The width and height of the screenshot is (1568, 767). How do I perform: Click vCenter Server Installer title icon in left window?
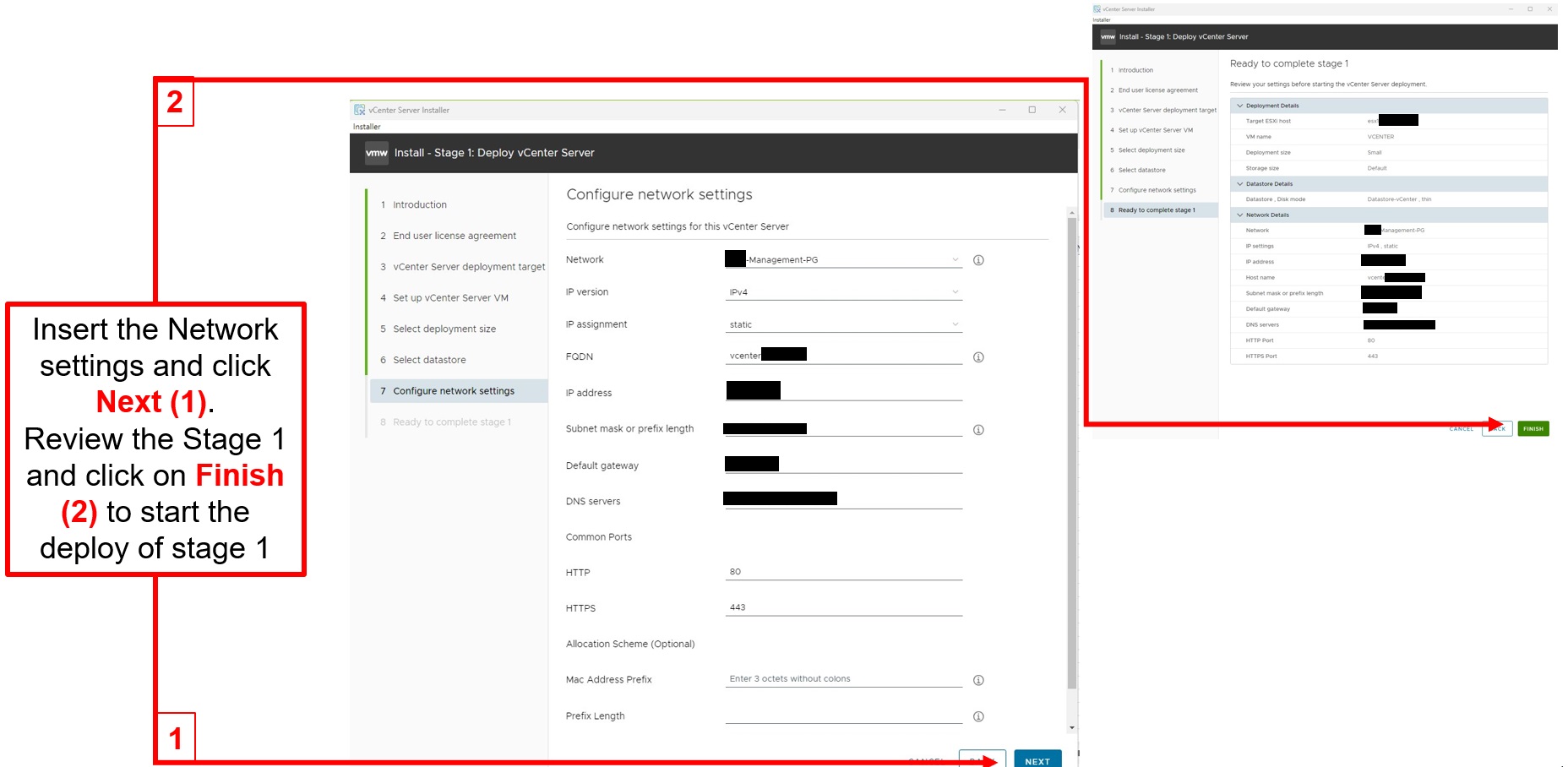pyautogui.click(x=359, y=110)
